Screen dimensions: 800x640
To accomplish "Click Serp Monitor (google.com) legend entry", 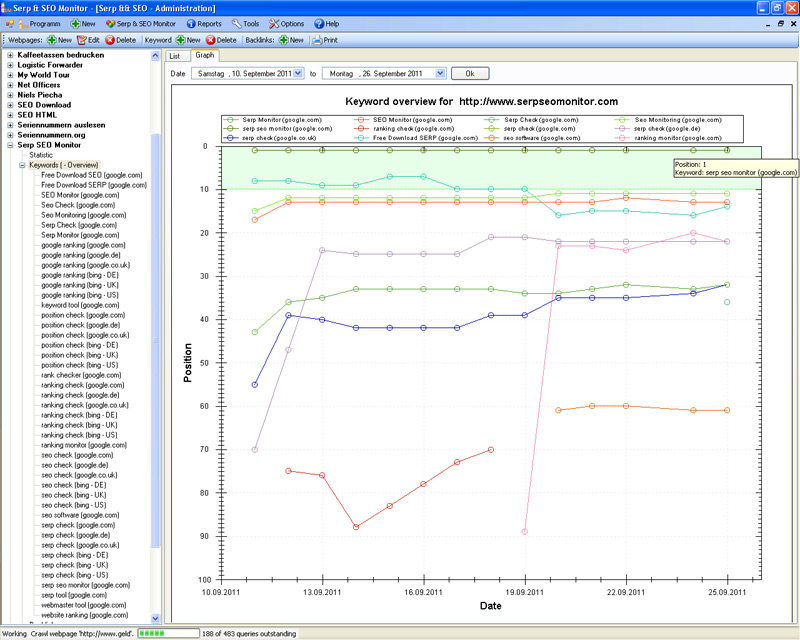I will click(x=273, y=120).
